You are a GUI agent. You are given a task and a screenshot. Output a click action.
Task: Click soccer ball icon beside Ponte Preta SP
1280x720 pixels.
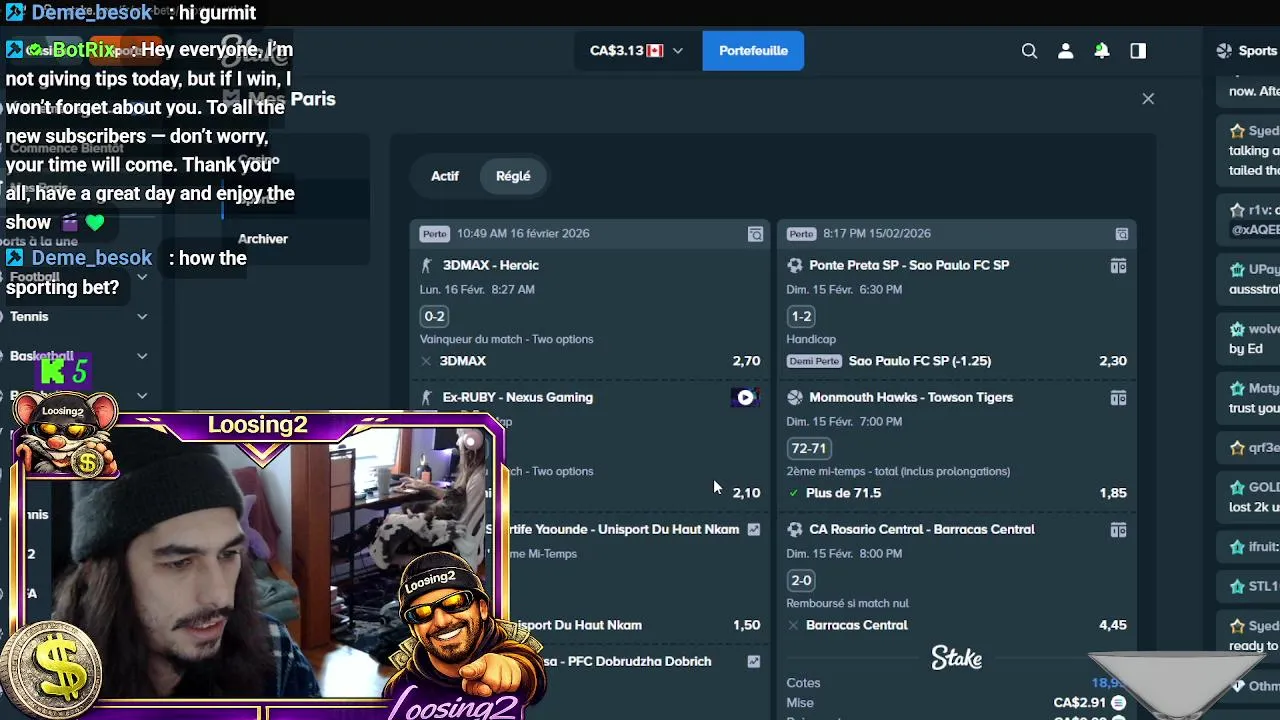[x=794, y=266]
